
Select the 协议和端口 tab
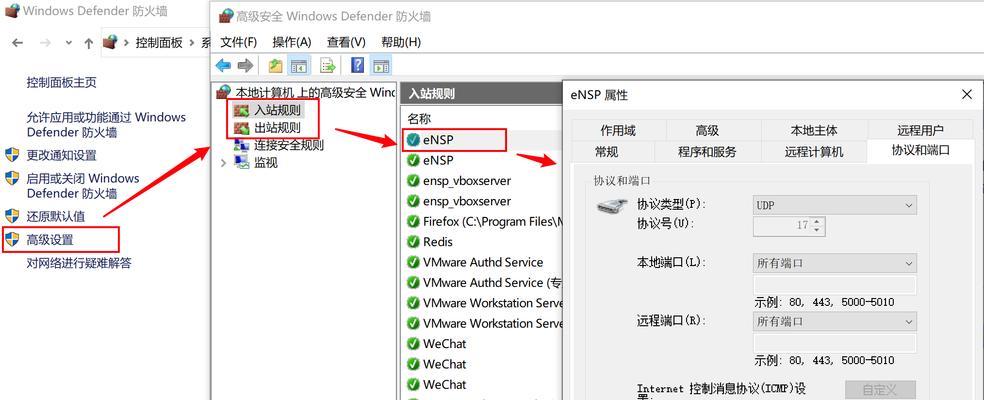coord(921,151)
